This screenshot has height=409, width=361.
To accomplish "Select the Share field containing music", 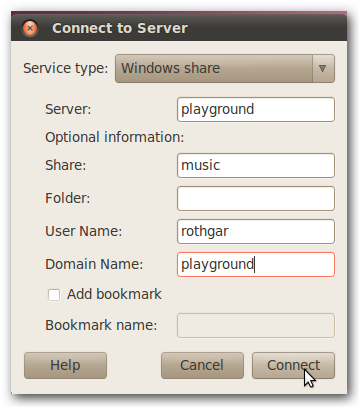I will click(x=256, y=165).
